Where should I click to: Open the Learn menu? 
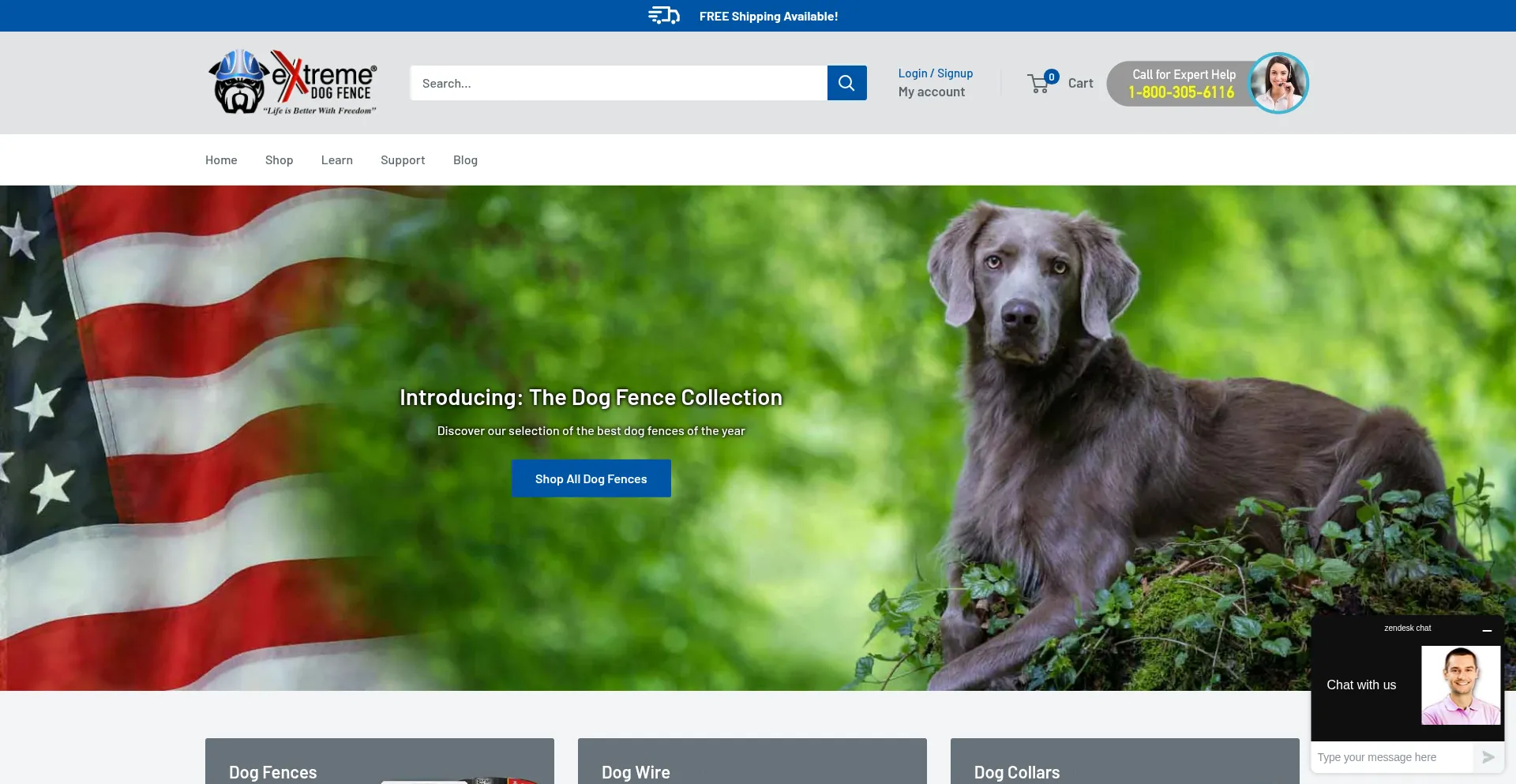(336, 160)
